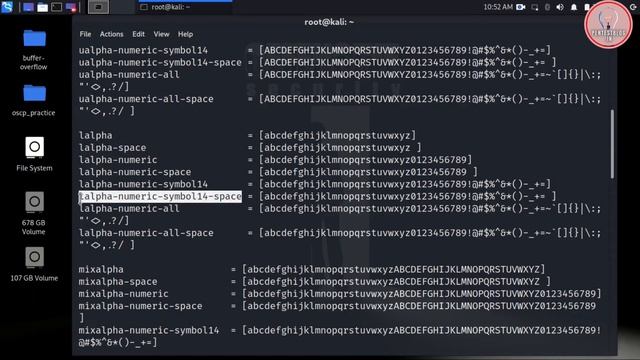This screenshot has width=640, height=360.
Task: Open the terminal View menu
Action: (161, 34)
